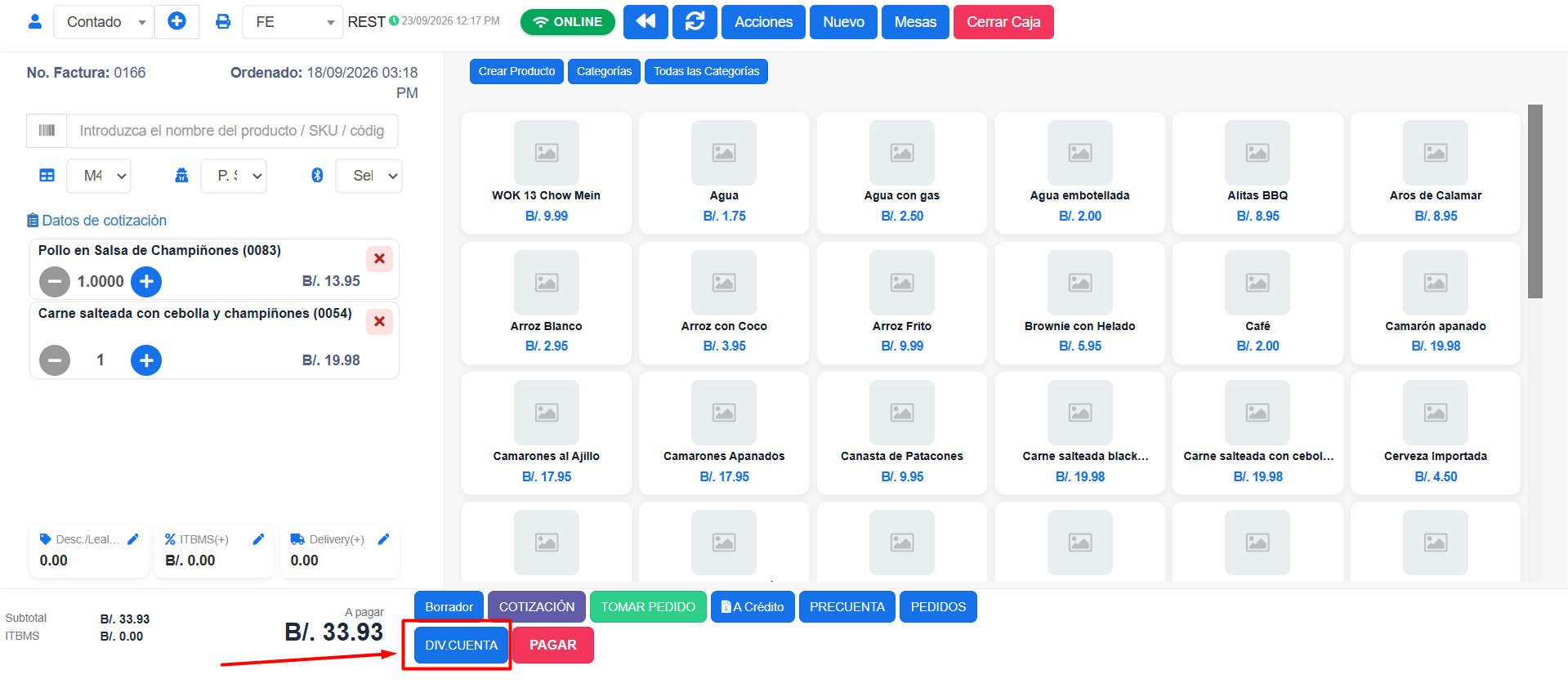The width and height of the screenshot is (1568, 688).
Task: Open the FE document type dropdown
Action: 293,22
